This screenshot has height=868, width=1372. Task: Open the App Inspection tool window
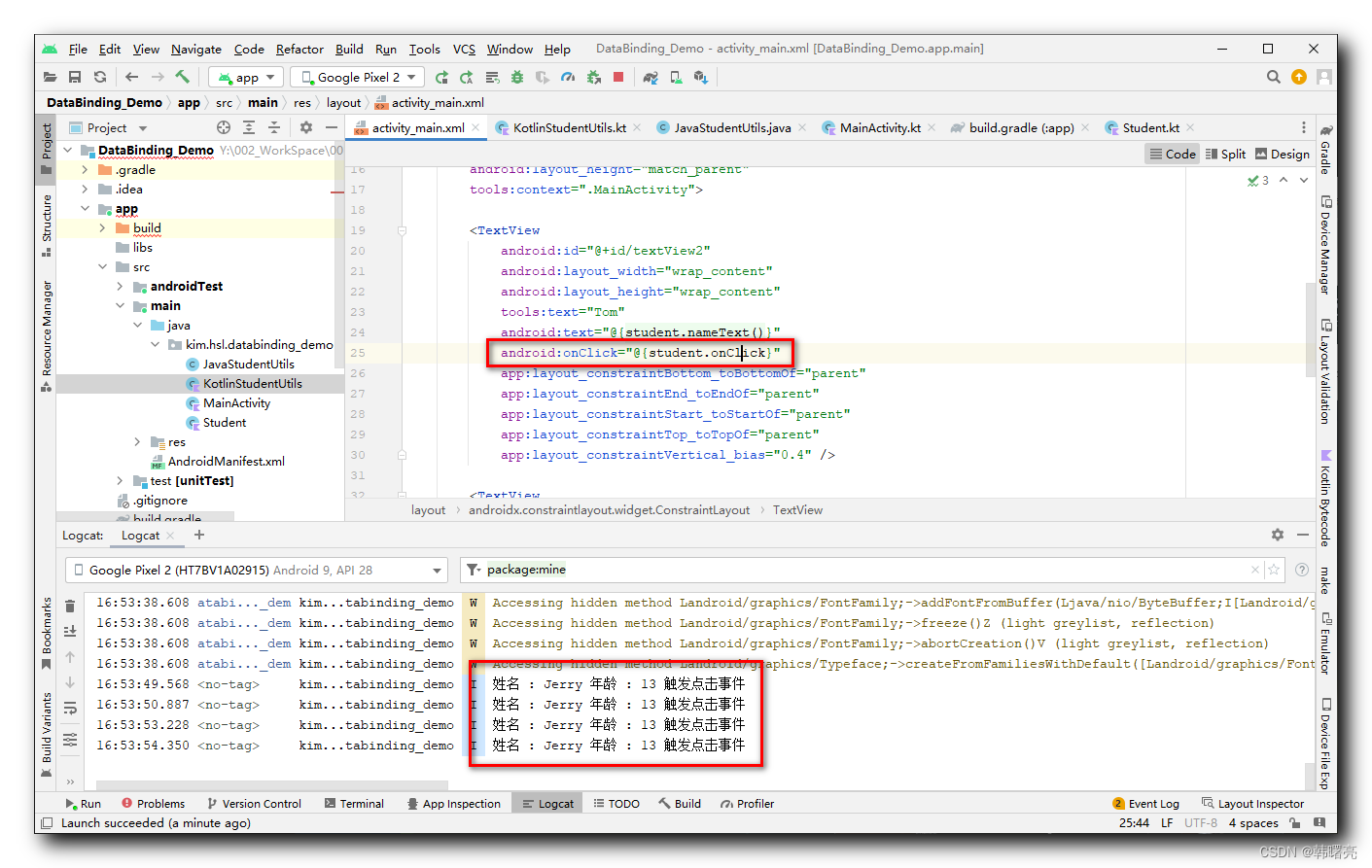(453, 804)
